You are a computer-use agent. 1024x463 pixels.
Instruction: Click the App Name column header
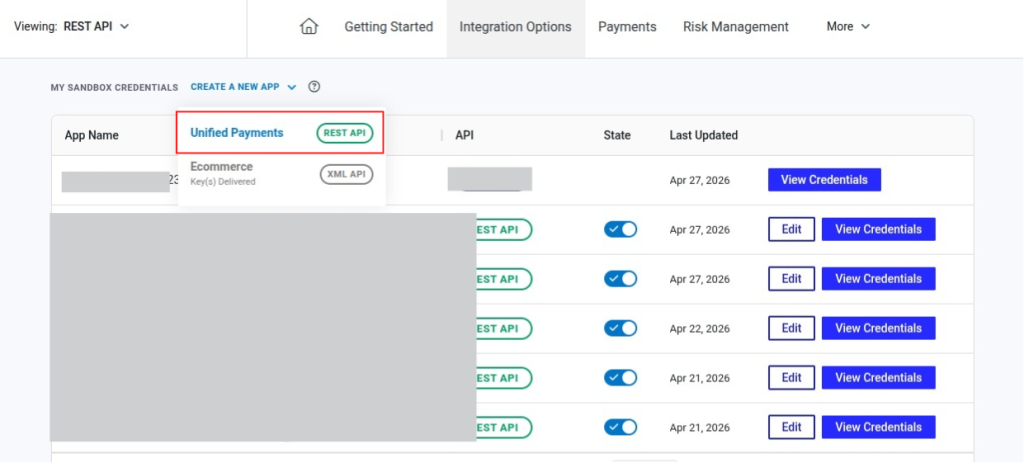pyautogui.click(x=91, y=135)
